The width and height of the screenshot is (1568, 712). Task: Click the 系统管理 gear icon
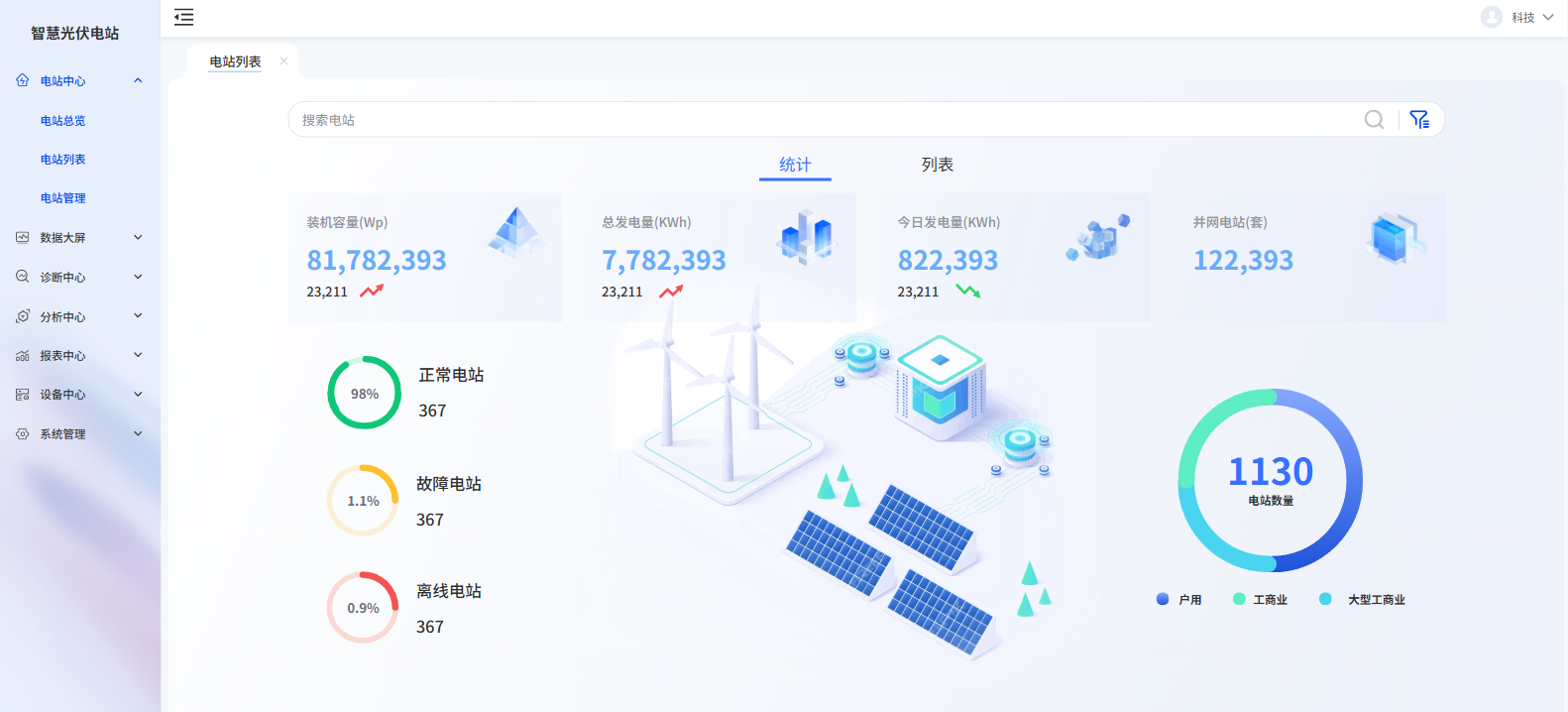coord(23,433)
